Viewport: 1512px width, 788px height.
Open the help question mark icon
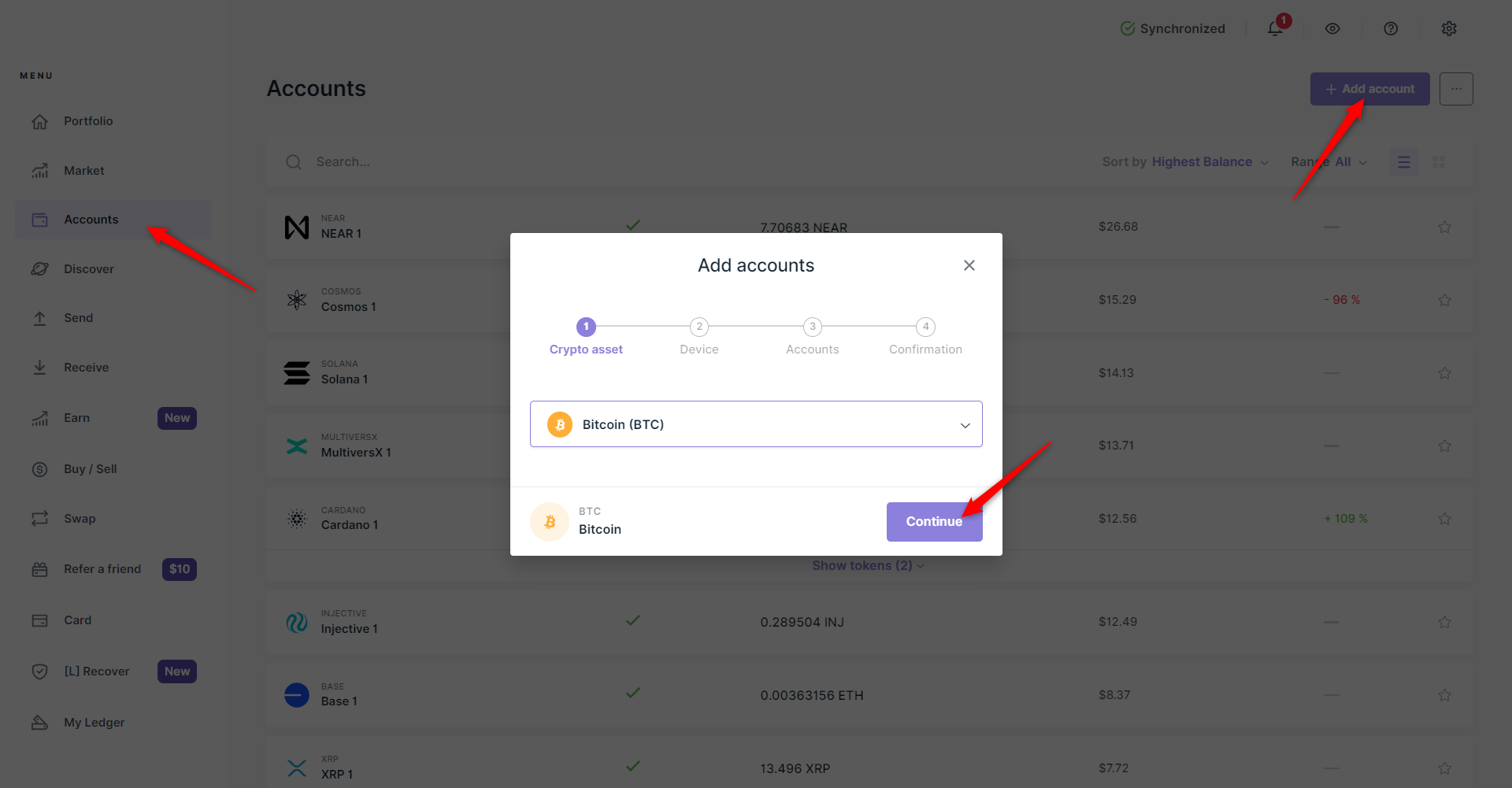pos(1391,29)
